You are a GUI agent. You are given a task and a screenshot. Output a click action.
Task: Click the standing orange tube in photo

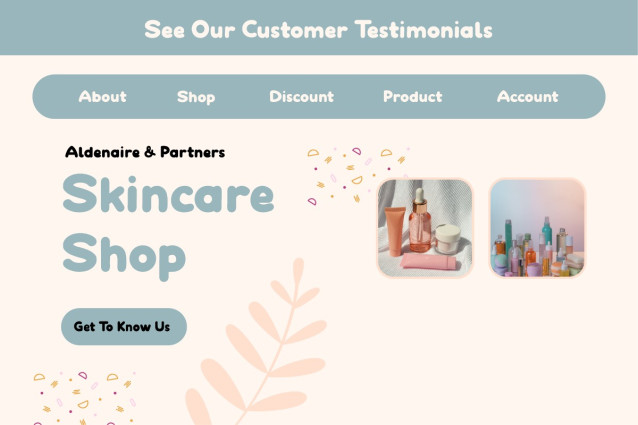pos(395,231)
